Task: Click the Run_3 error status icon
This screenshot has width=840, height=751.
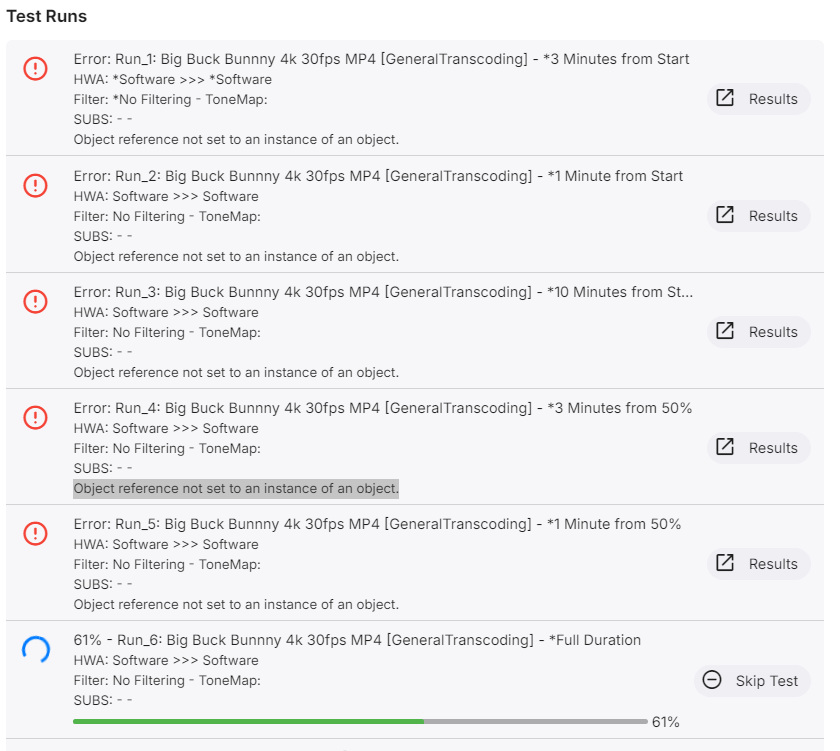Action: pos(35,302)
